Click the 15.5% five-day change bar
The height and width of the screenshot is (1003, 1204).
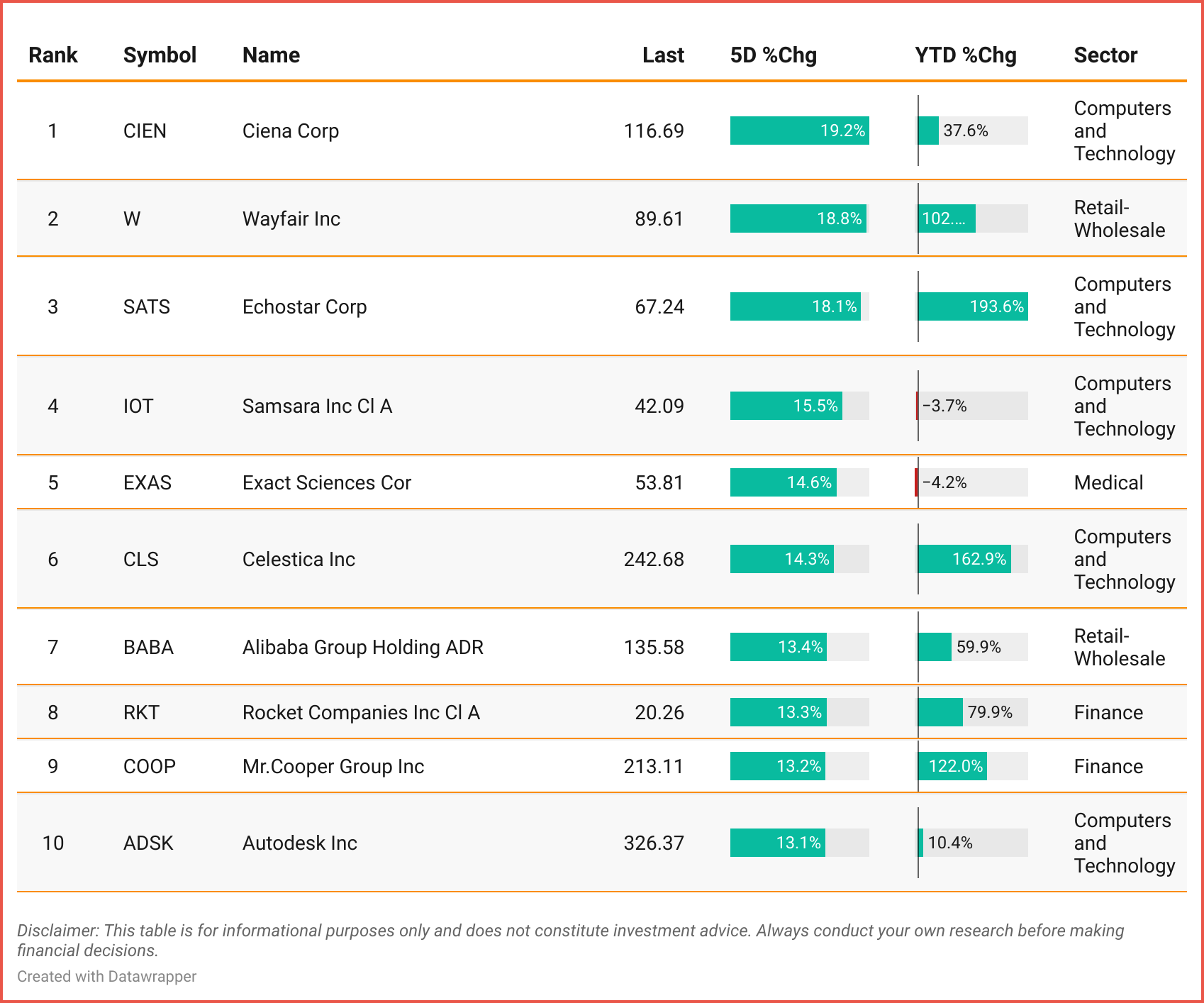(x=786, y=406)
